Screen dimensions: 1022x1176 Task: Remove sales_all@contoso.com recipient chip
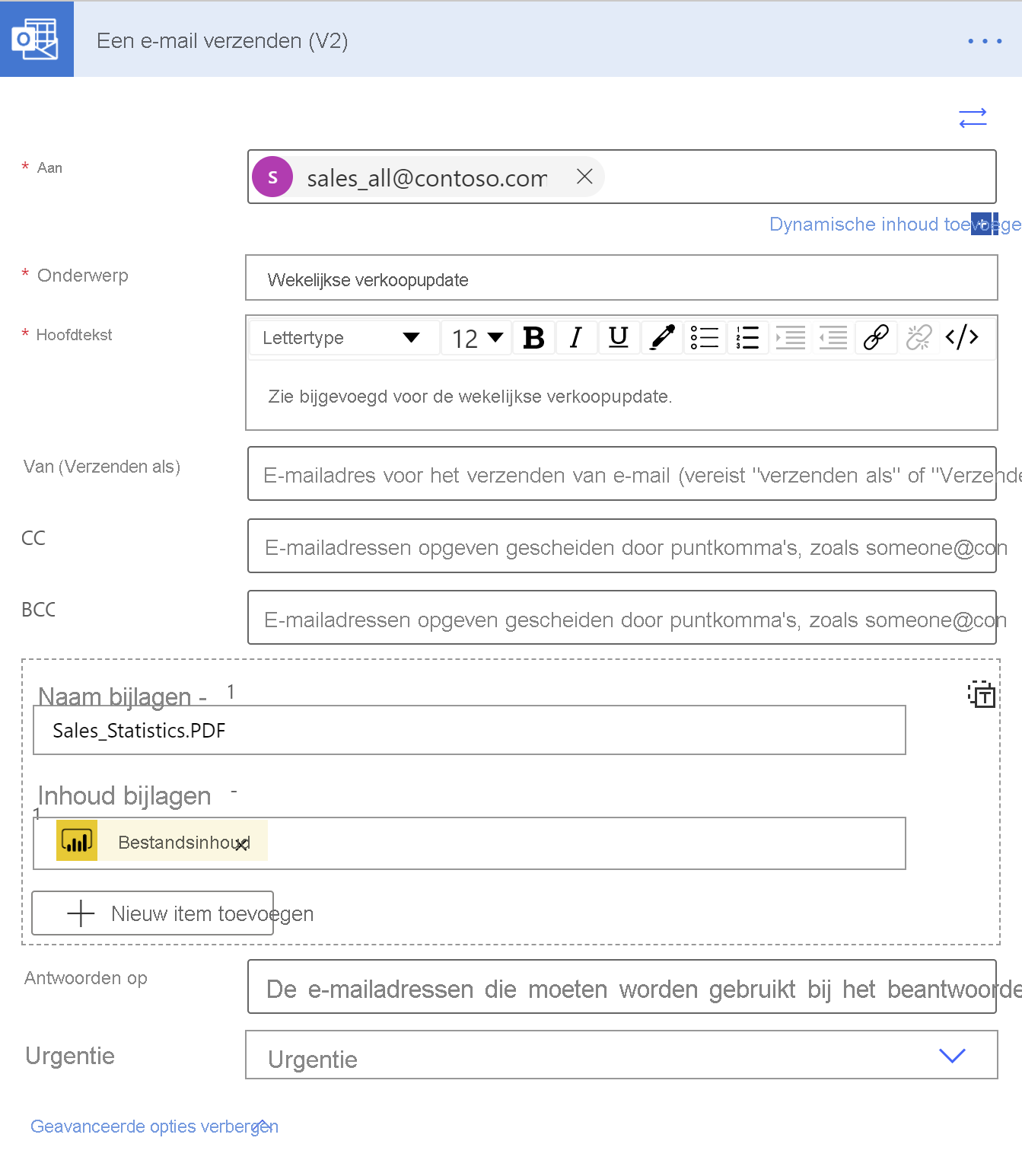tap(584, 177)
